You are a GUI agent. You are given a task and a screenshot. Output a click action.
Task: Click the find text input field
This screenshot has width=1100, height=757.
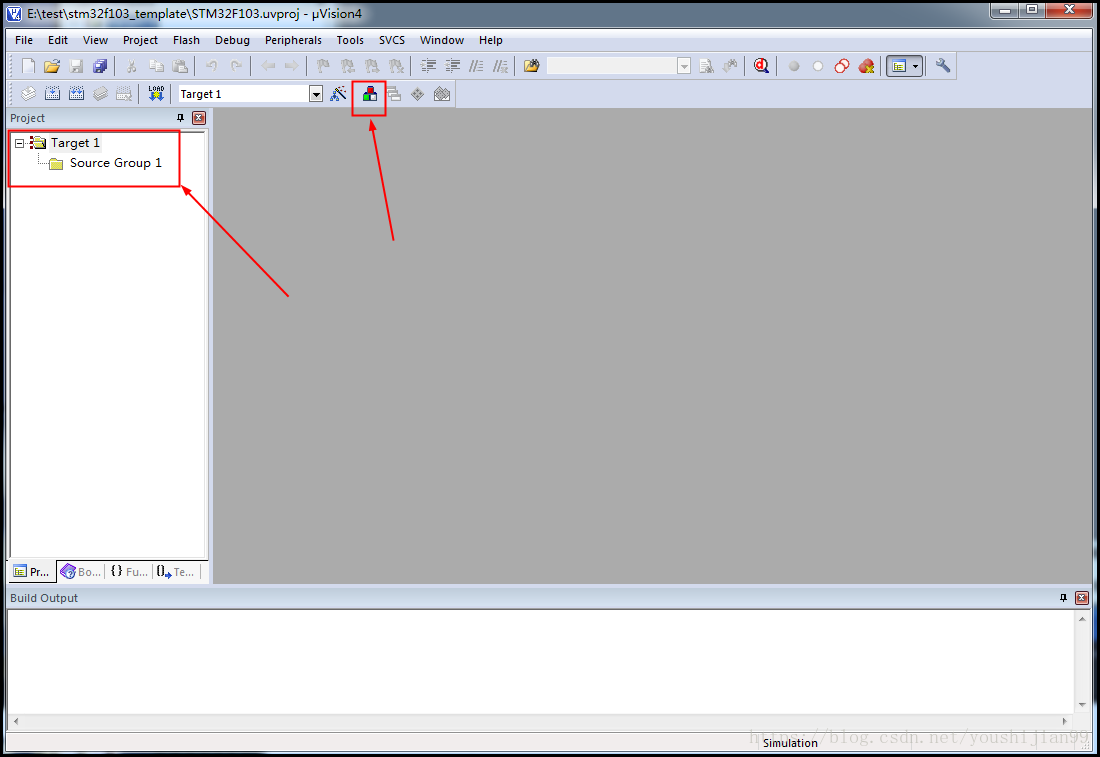[x=612, y=66]
